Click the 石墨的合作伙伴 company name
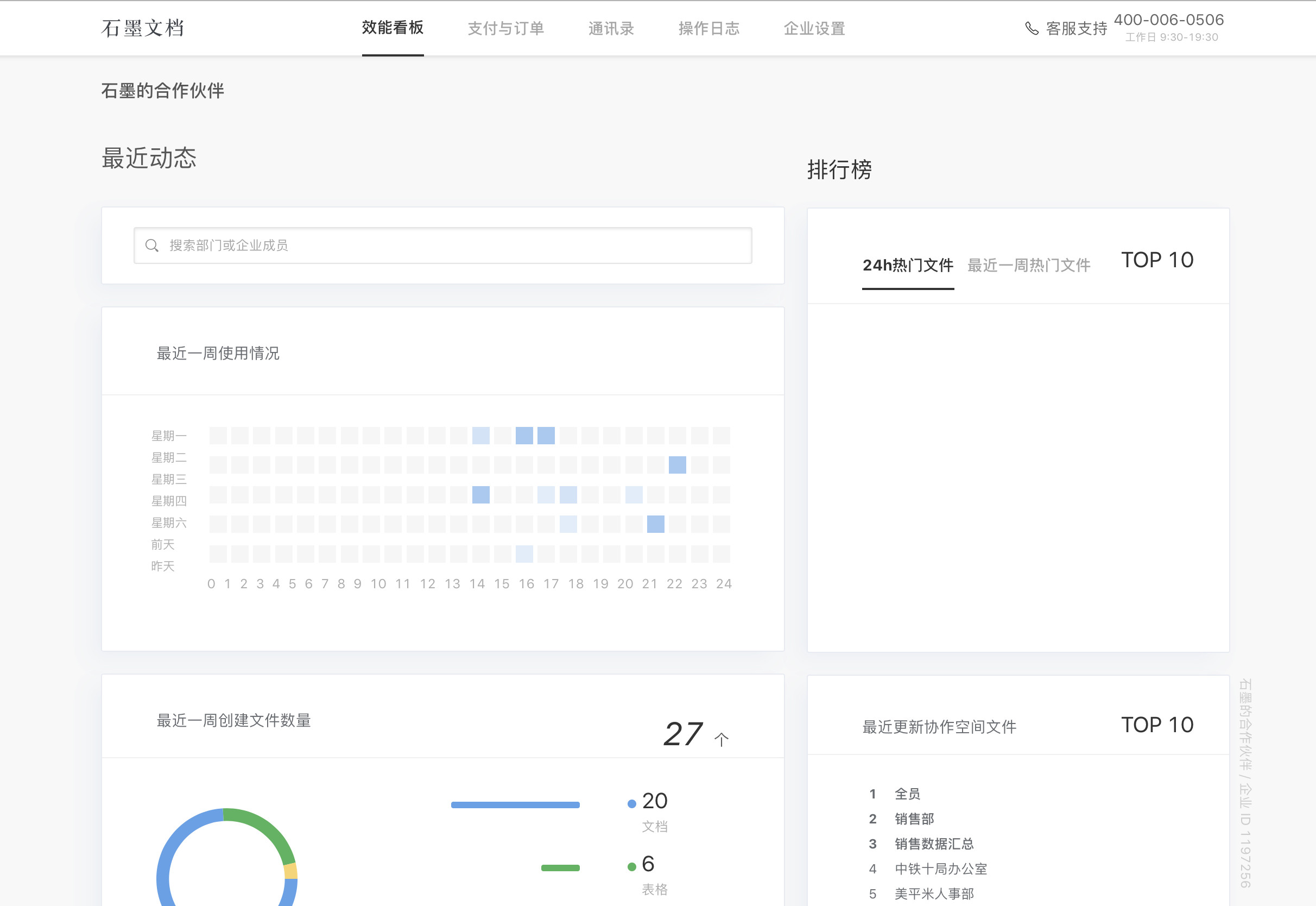The height and width of the screenshot is (906, 1316). point(162,90)
